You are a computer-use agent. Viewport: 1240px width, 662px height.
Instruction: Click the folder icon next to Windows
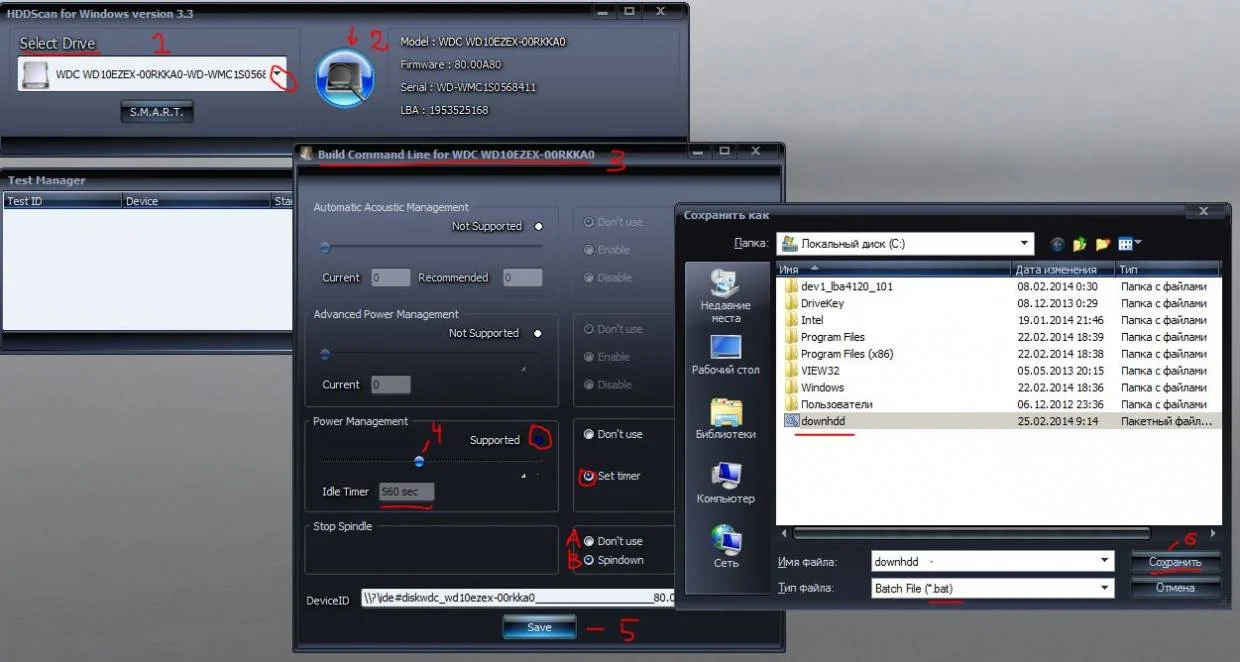coord(791,387)
